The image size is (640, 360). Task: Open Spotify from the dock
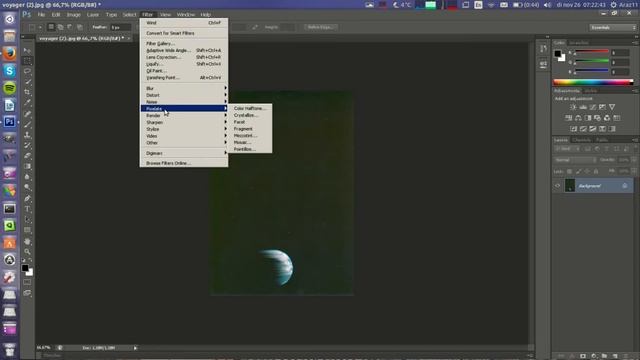click(x=9, y=88)
